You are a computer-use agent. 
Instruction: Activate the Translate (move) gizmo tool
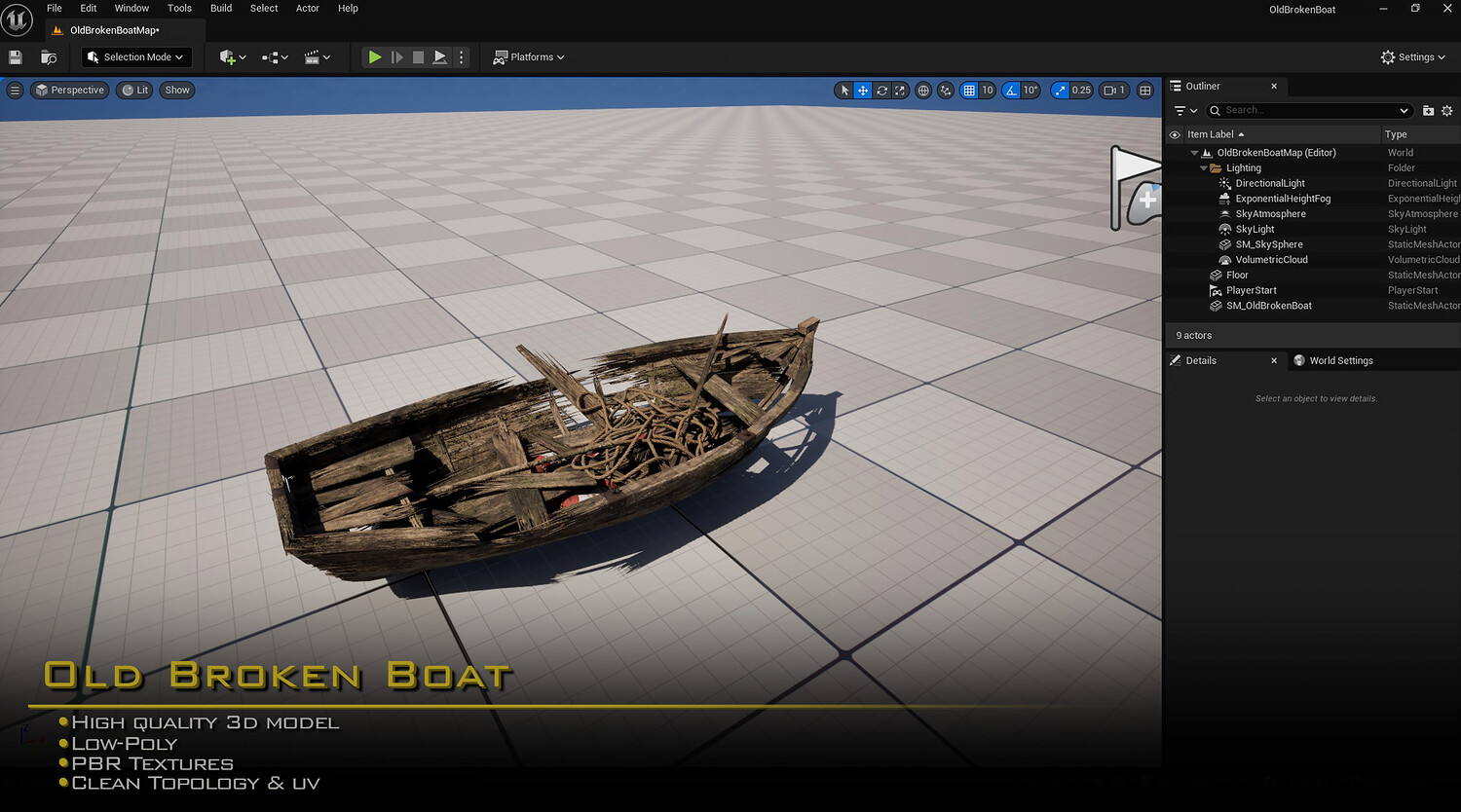(x=863, y=91)
